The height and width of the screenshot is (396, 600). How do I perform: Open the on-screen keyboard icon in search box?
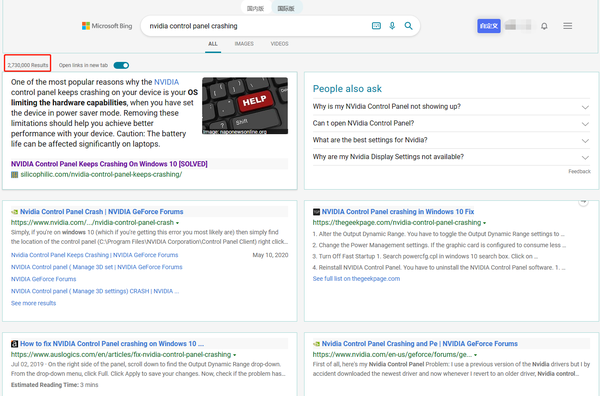click(376, 26)
